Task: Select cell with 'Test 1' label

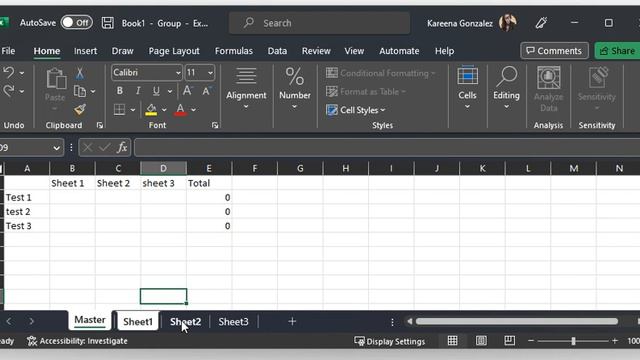Action: pyautogui.click(x=27, y=198)
